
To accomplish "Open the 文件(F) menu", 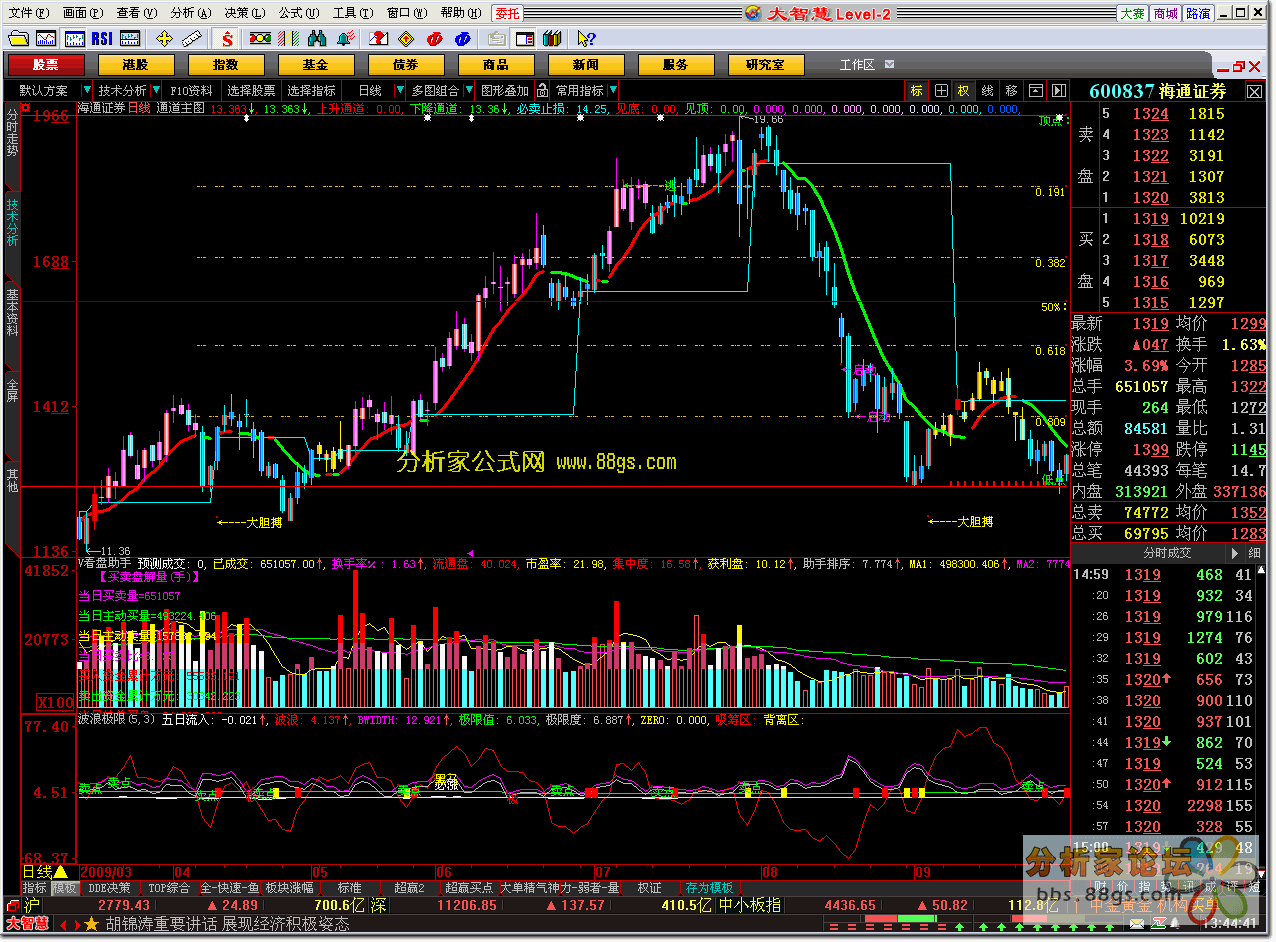I will (28, 13).
